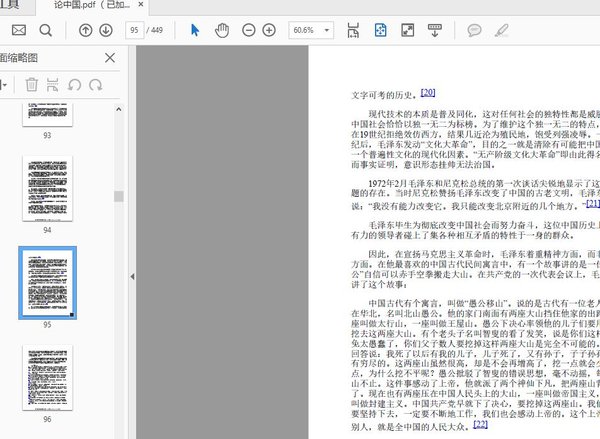Open footnote link [22]
Image resolution: width=600 pixels, height=439 pixels.
pos(481,425)
